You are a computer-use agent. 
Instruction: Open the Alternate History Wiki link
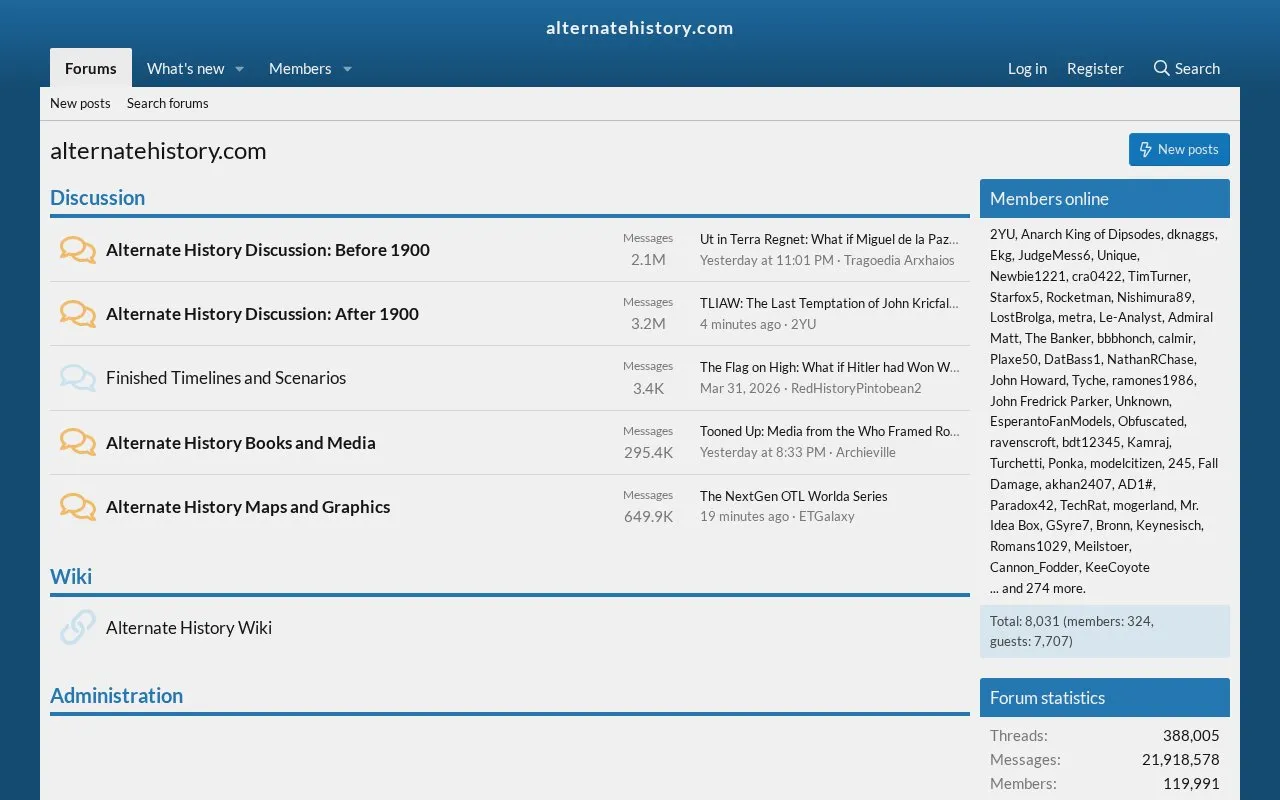pos(189,628)
